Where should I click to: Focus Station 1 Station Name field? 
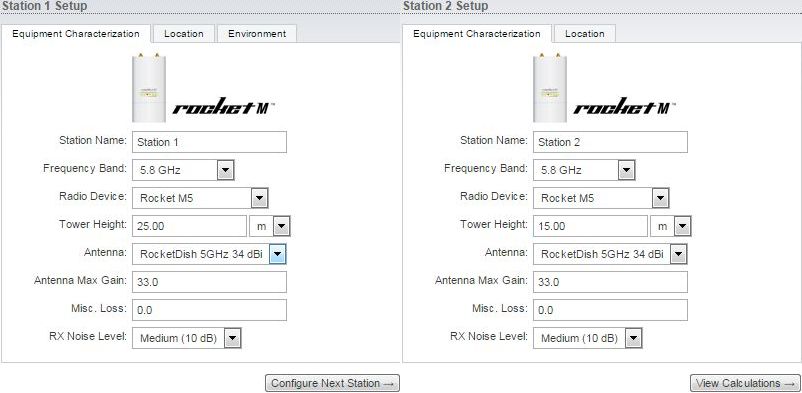(x=209, y=142)
